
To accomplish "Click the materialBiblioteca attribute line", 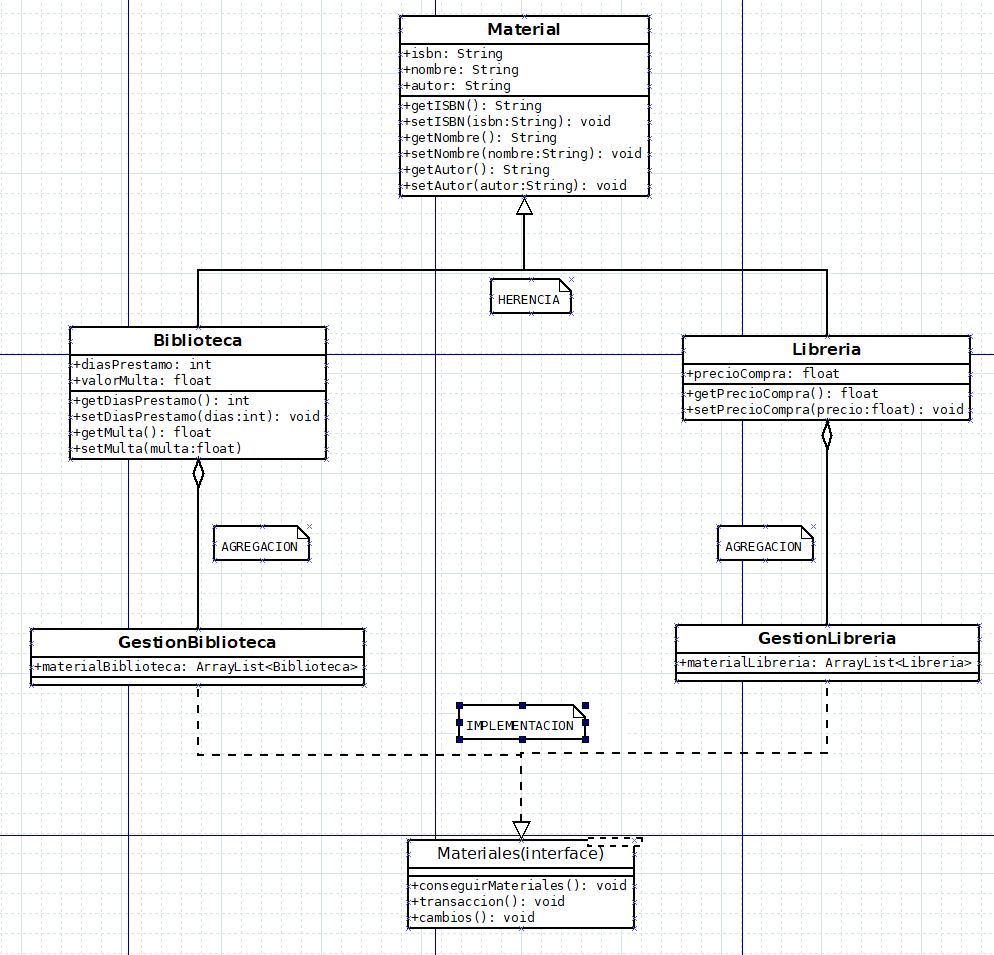I will (196, 666).
